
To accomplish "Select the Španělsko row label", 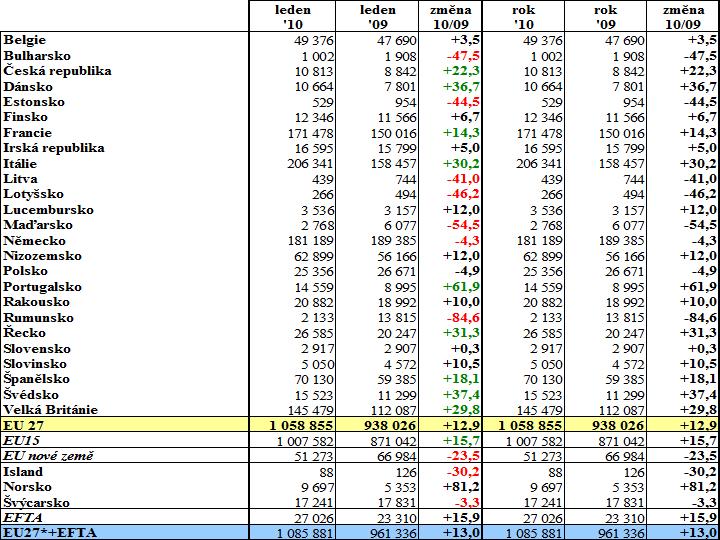I will click(x=37, y=379).
